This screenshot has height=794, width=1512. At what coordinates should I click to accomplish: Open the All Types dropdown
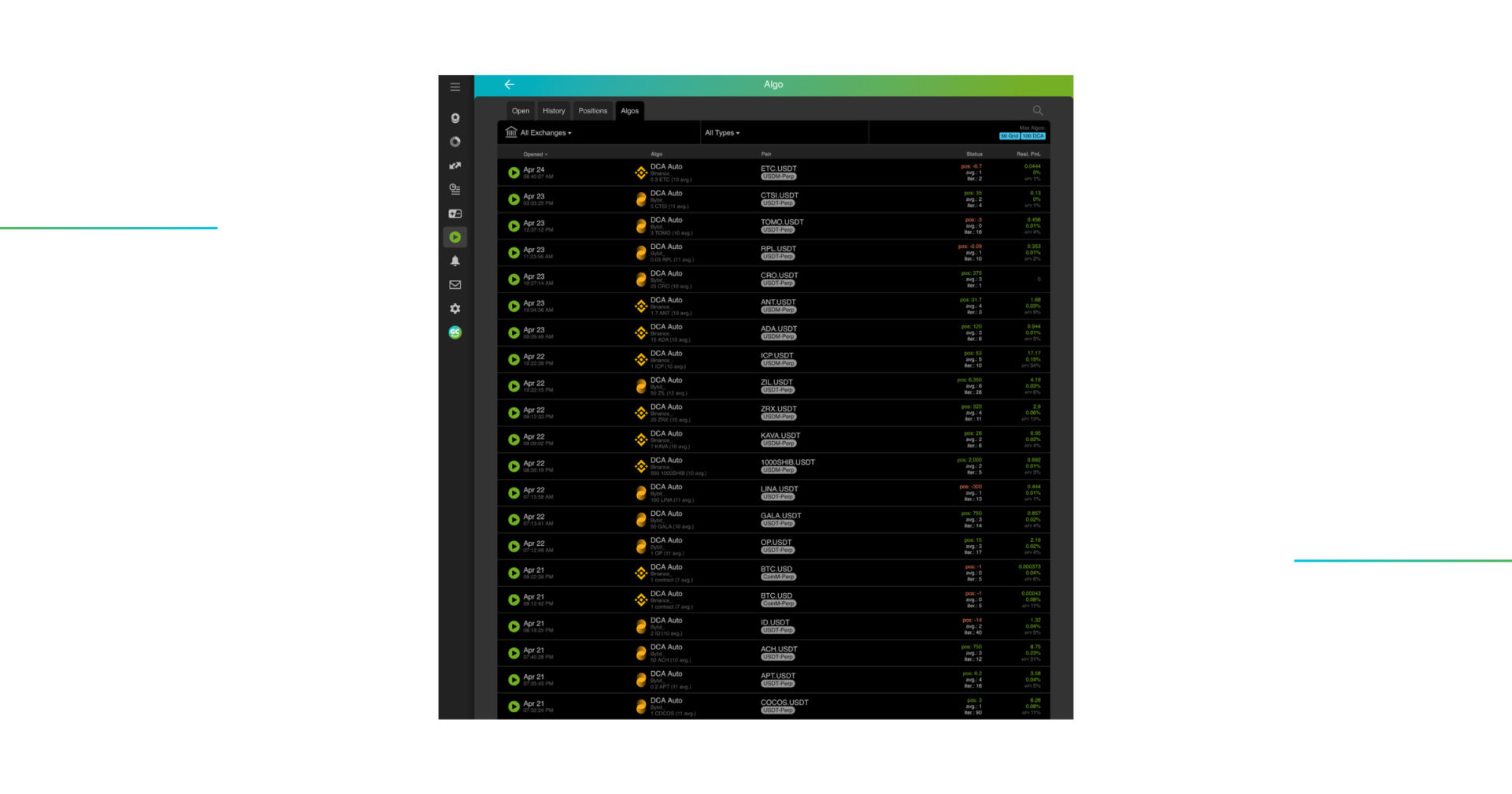(721, 132)
